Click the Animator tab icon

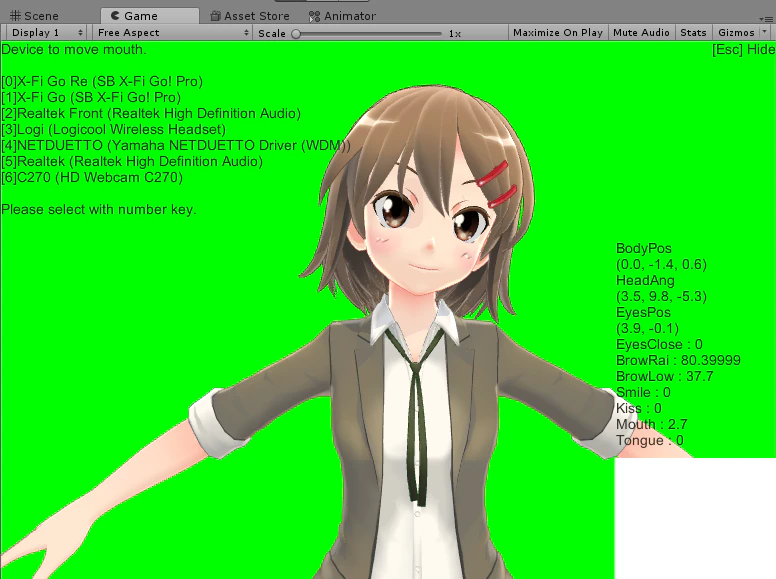314,17
